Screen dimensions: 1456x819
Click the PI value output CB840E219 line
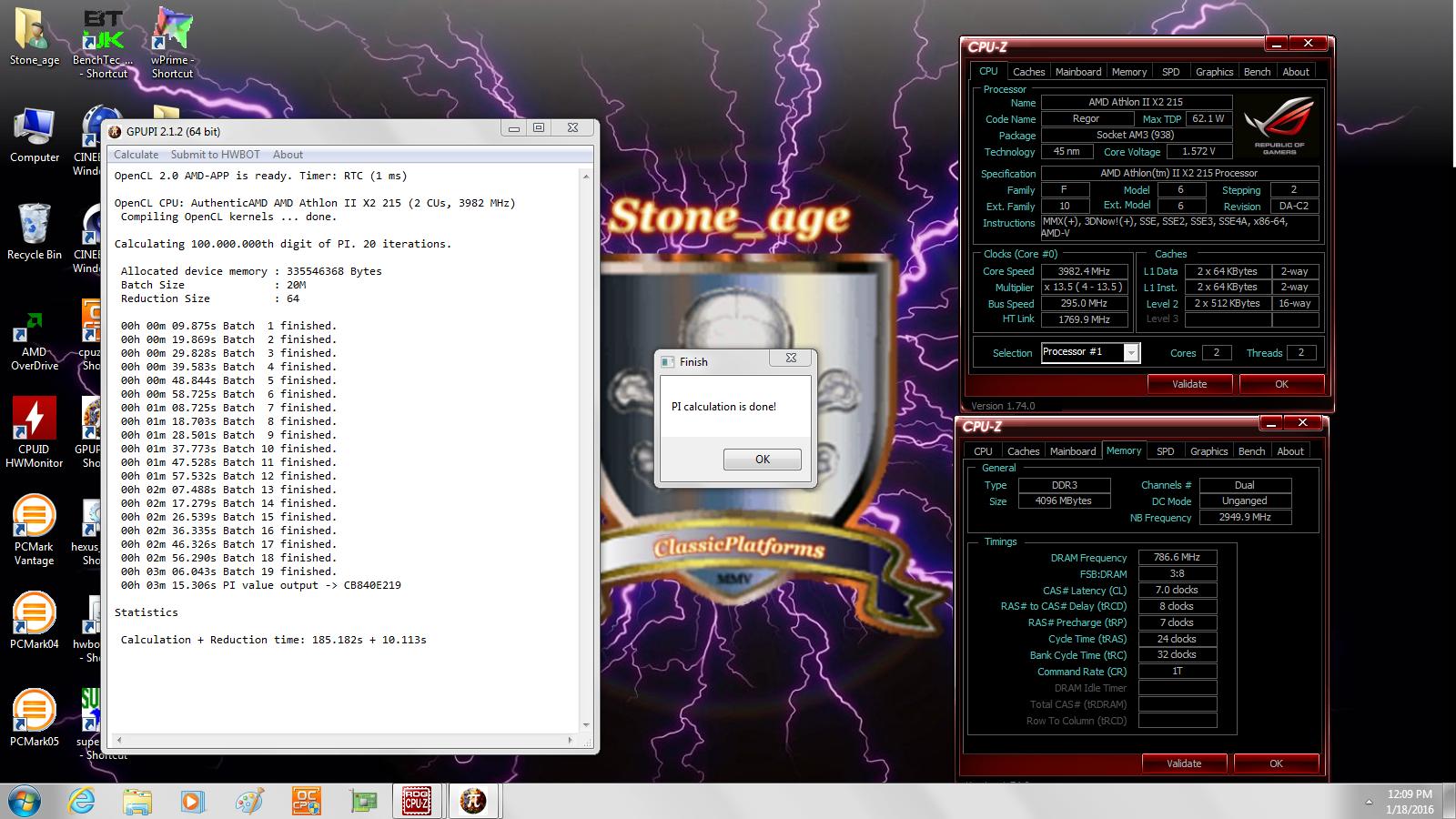click(x=261, y=585)
